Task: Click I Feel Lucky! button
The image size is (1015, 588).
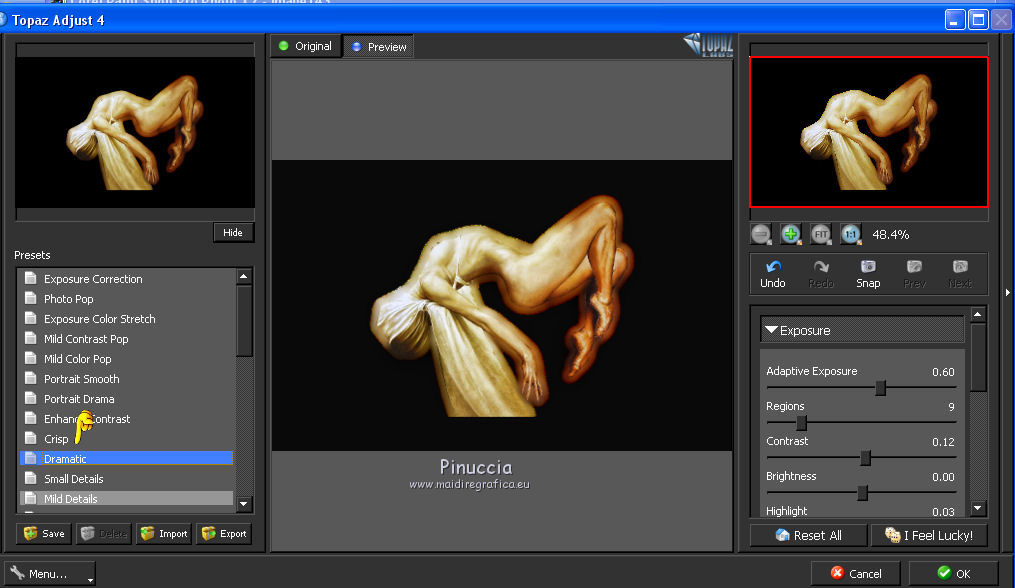Action: click(929, 536)
